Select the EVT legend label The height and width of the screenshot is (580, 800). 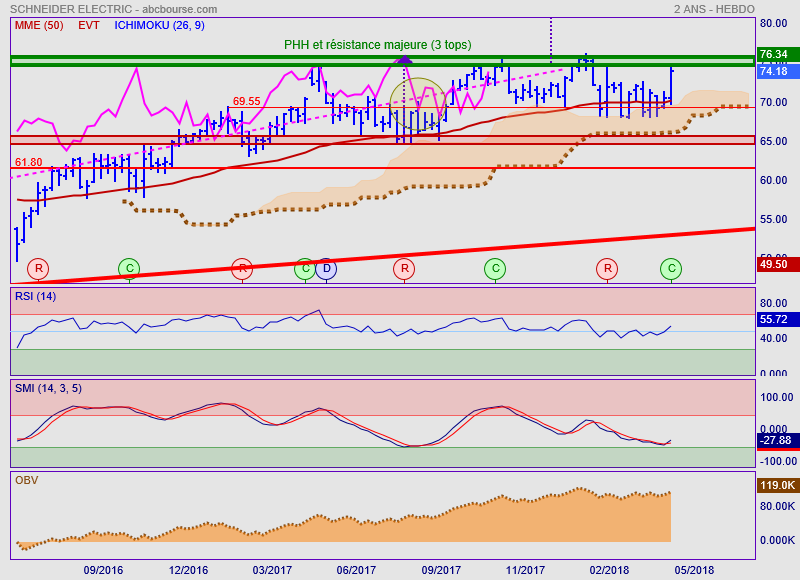pyautogui.click(x=89, y=25)
